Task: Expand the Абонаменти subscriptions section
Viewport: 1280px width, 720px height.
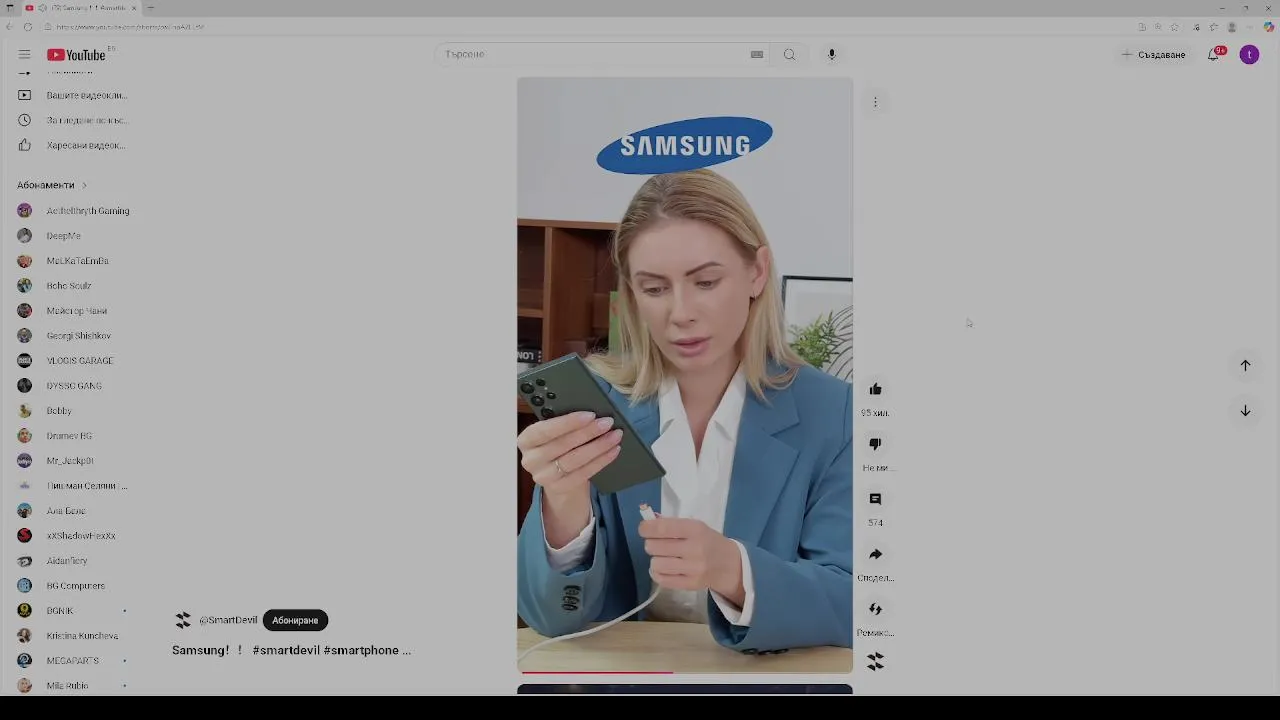Action: click(52, 185)
